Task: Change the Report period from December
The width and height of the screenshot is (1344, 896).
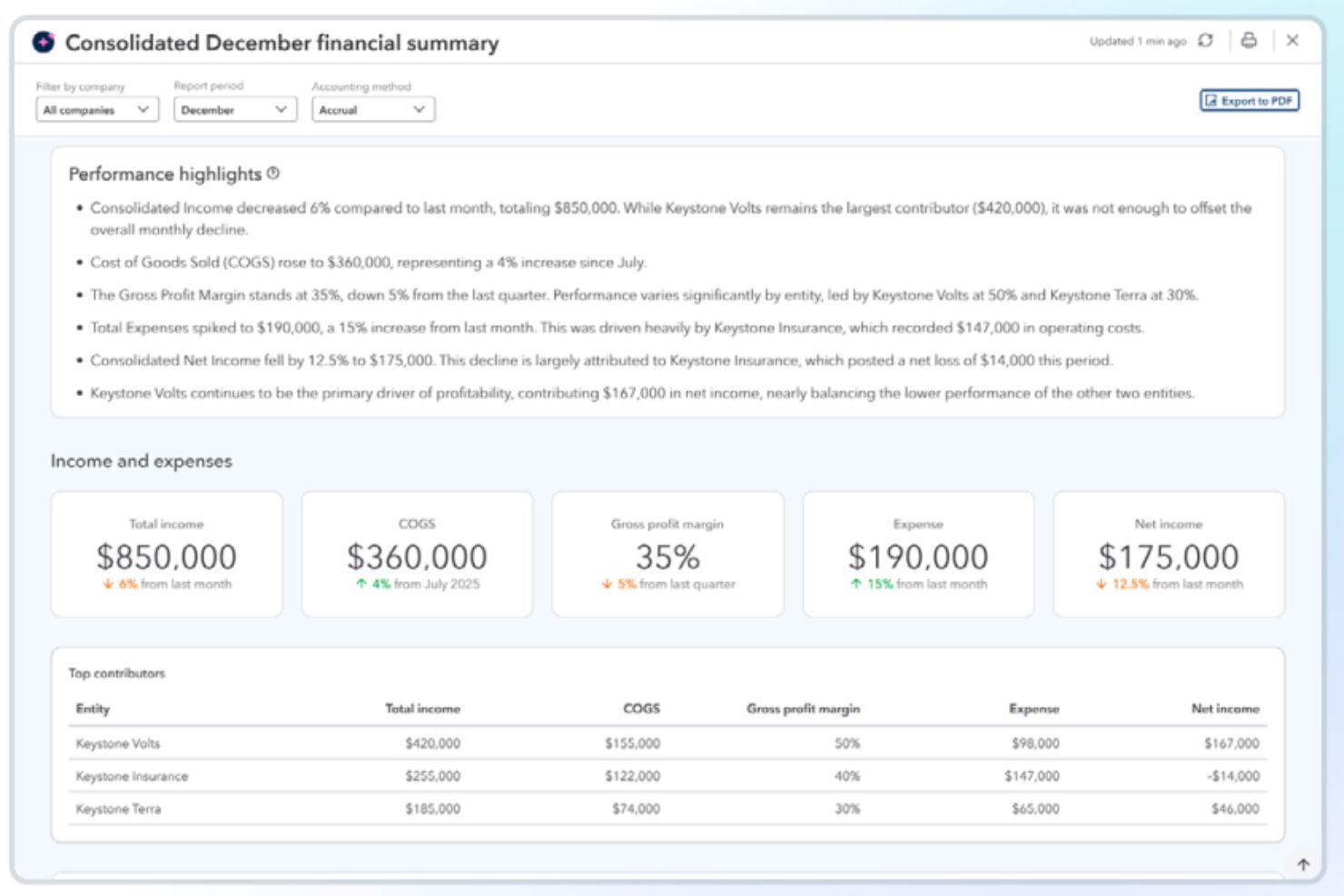Action: [x=234, y=109]
